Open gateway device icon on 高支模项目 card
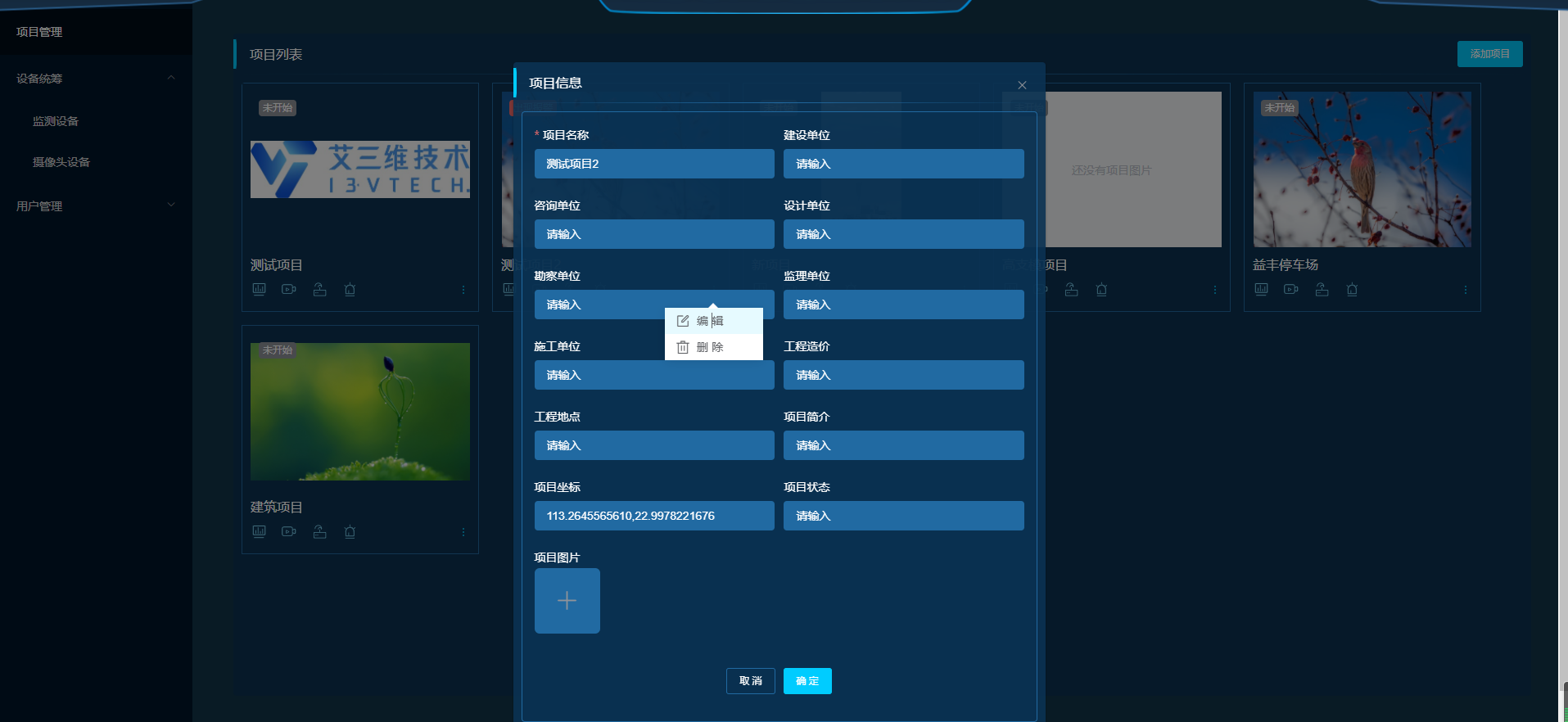The width and height of the screenshot is (1568, 722). tap(1071, 289)
